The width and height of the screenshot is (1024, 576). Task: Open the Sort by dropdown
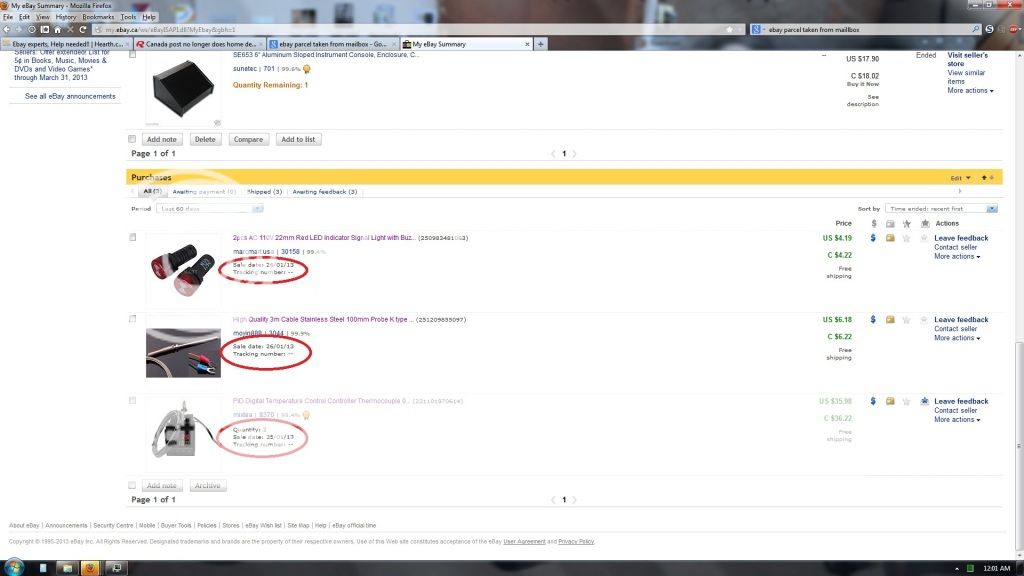(941, 209)
